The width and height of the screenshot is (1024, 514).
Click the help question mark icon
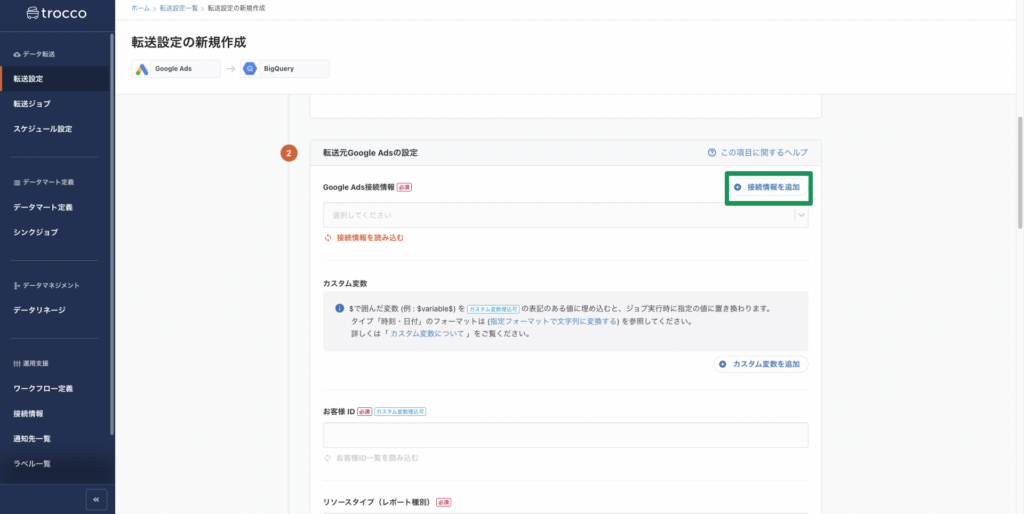pos(712,153)
